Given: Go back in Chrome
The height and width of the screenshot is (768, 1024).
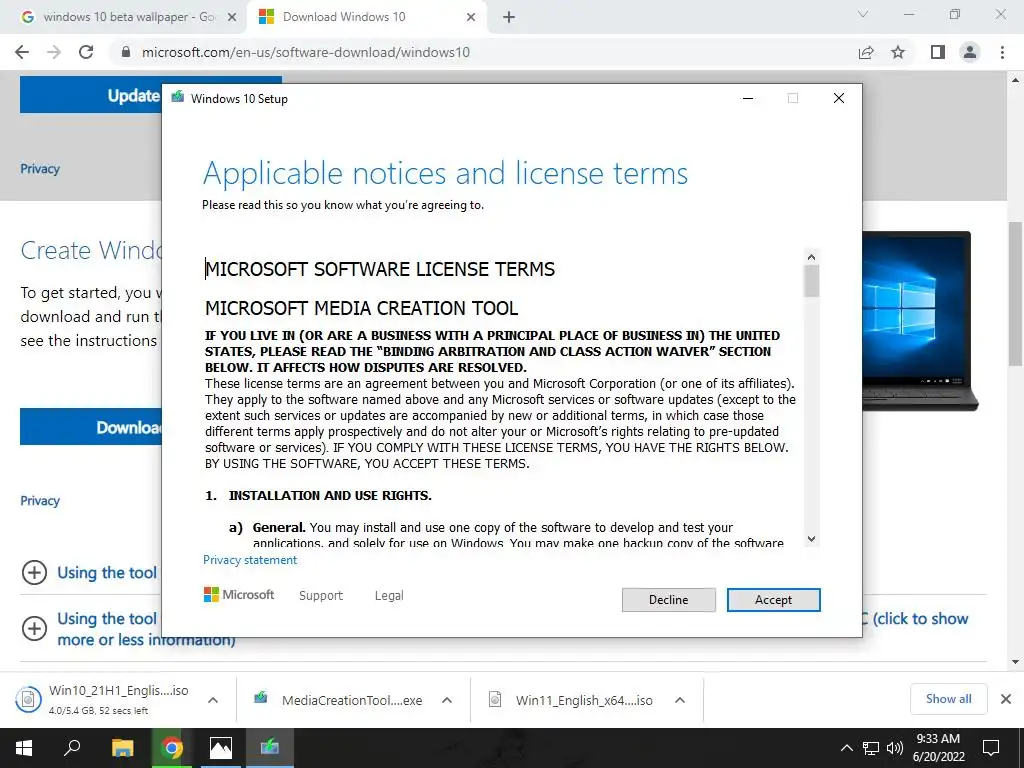Looking at the screenshot, I should pyautogui.click(x=22, y=52).
